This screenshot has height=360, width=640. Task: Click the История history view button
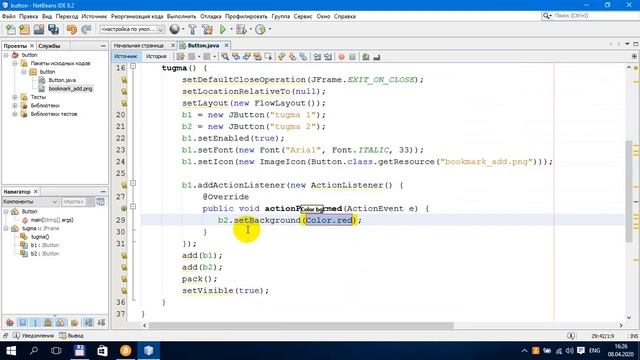156,56
